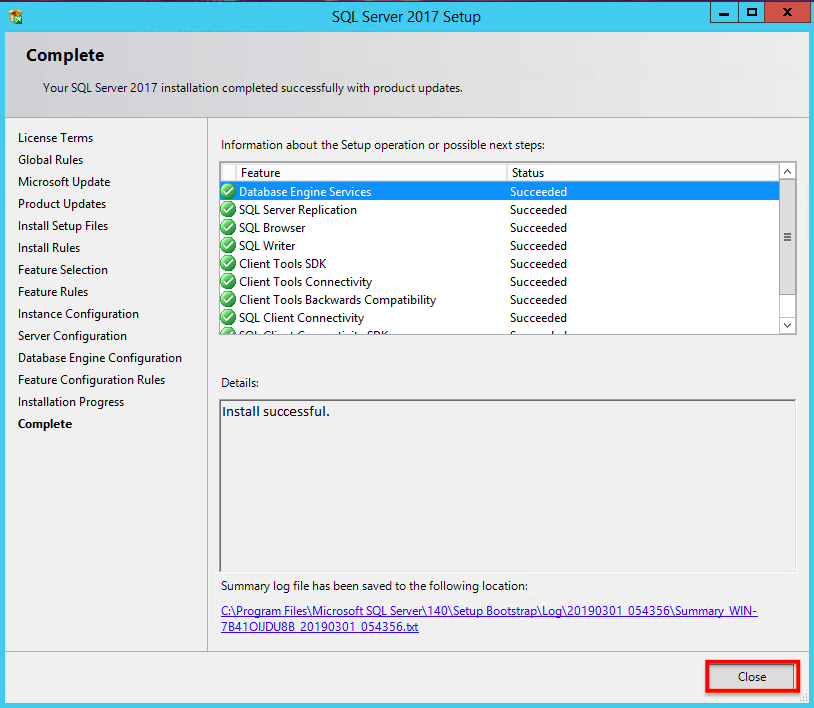Click Server Configuration step in sidebar

click(72, 336)
